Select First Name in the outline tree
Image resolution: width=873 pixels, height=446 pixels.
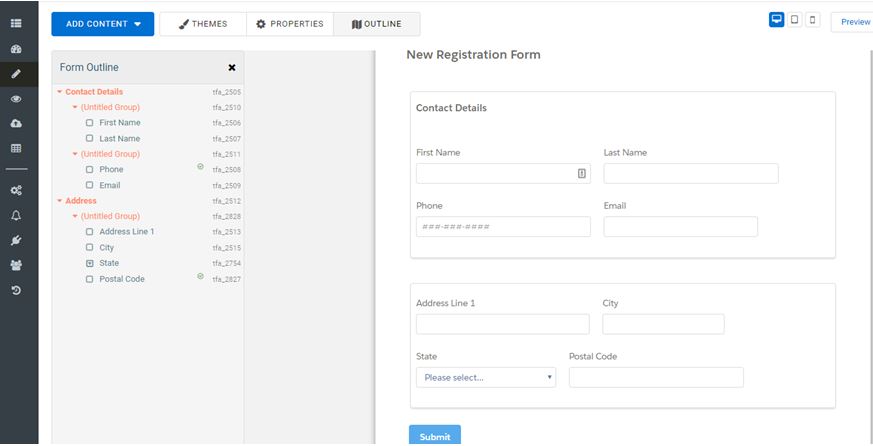120,122
